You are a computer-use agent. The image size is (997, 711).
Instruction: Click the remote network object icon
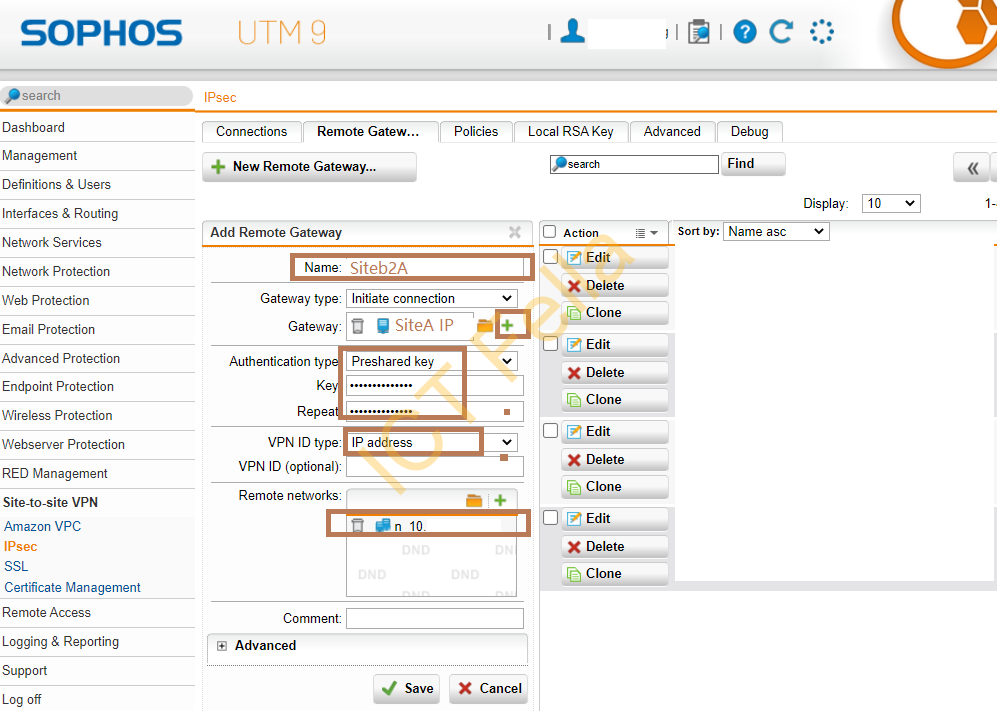coord(383,525)
